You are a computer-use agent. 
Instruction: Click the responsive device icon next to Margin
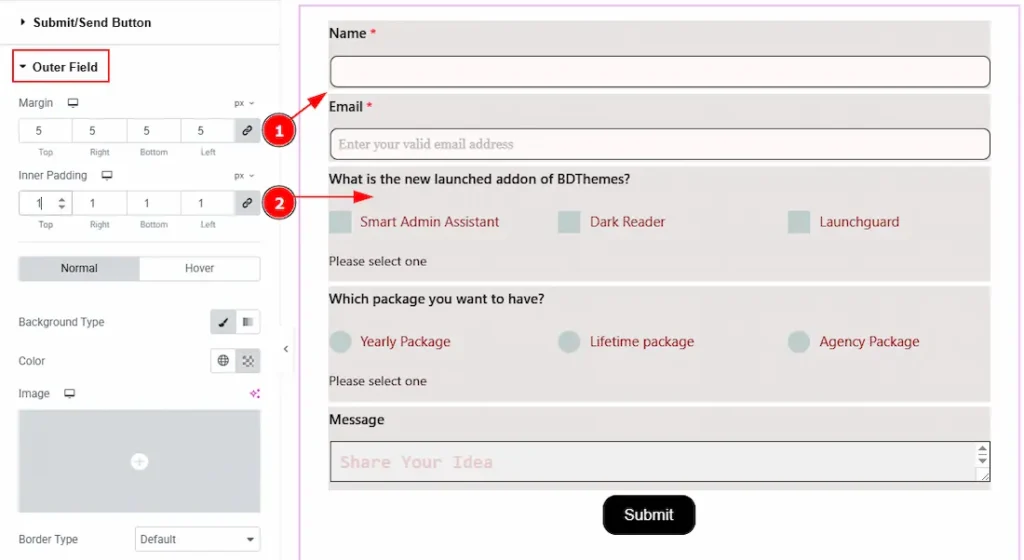[x=73, y=103]
